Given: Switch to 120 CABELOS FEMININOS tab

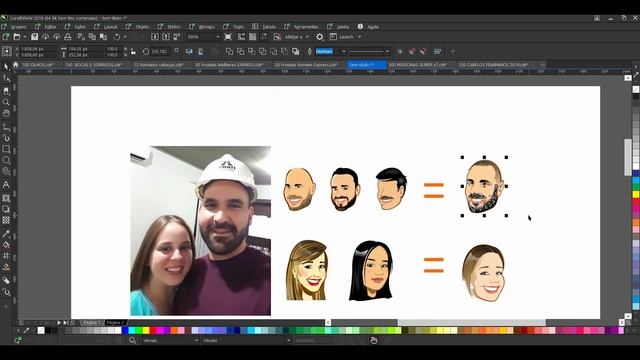Looking at the screenshot, I should [493, 64].
